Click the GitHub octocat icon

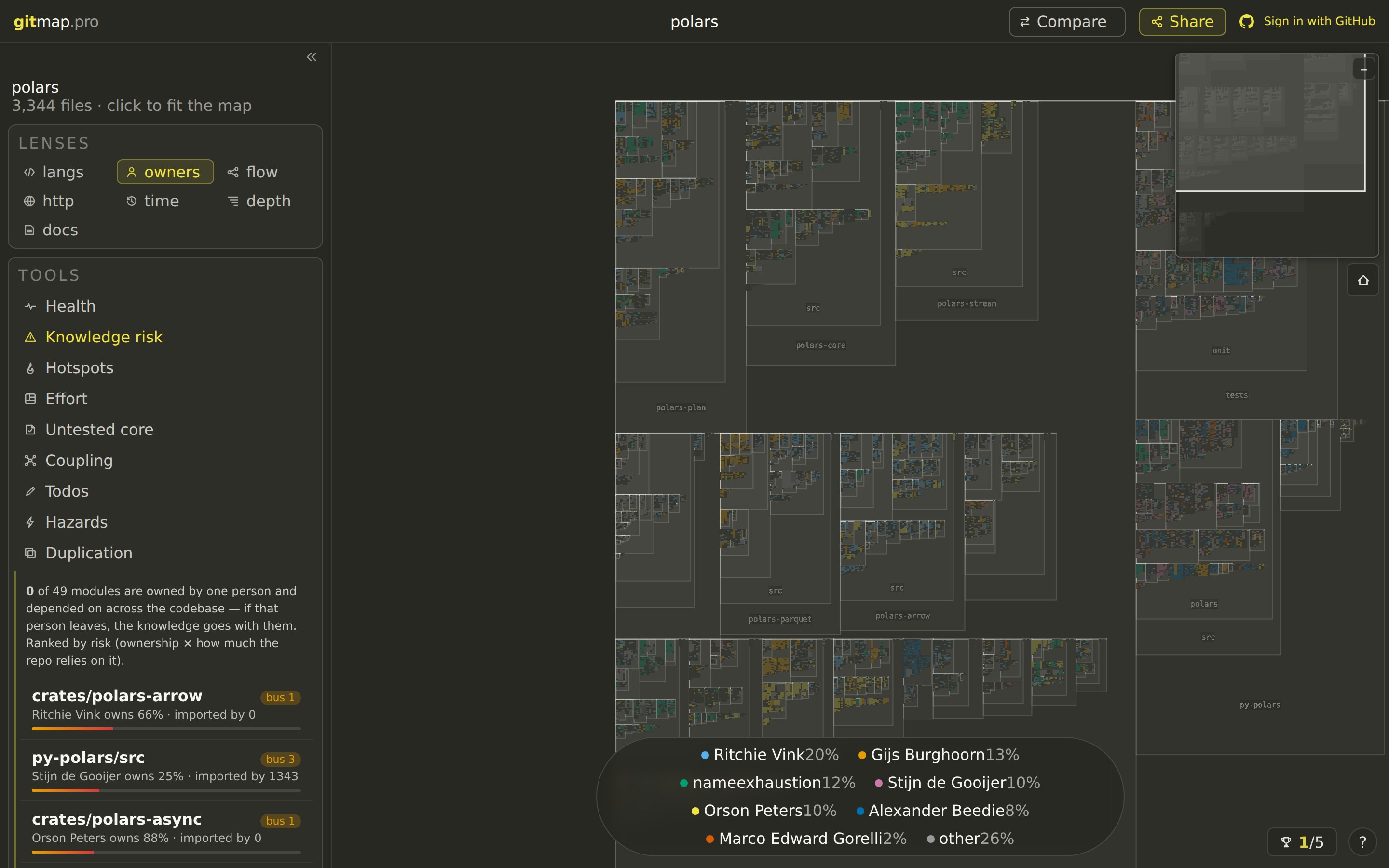pos(1247,22)
